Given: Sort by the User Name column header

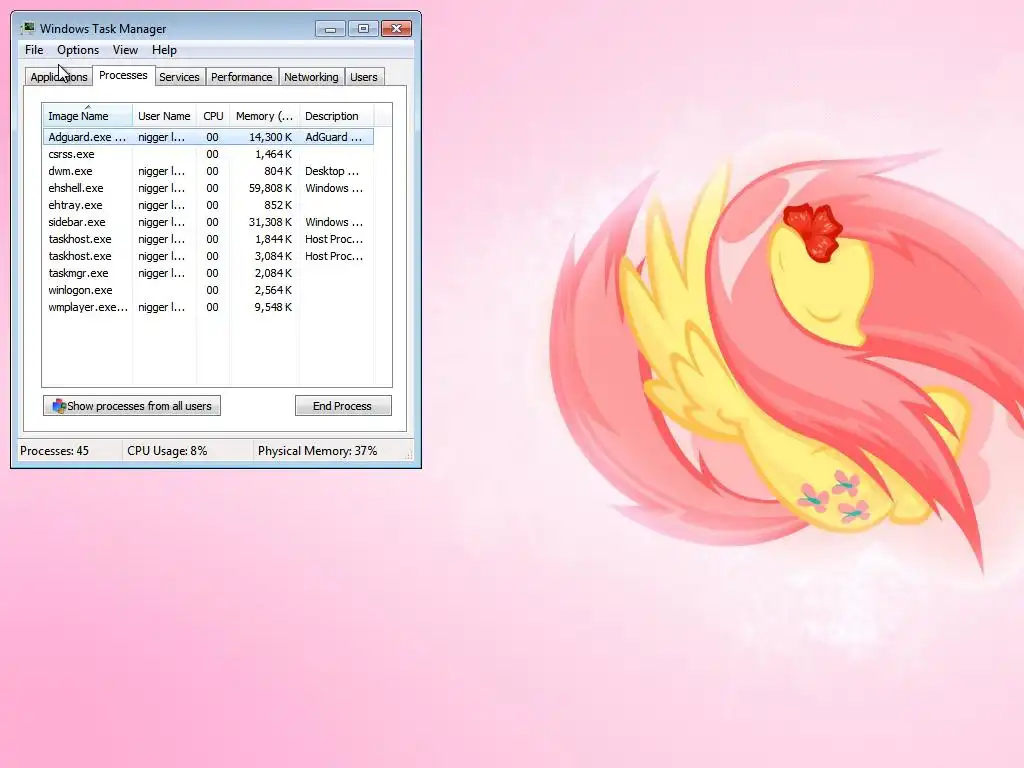Looking at the screenshot, I should 164,116.
